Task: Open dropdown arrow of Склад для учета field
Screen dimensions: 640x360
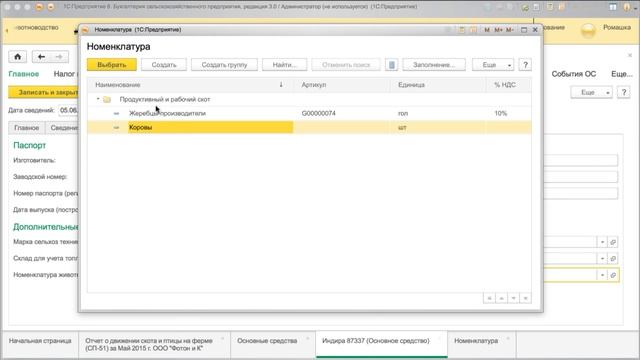Action: (x=602, y=258)
